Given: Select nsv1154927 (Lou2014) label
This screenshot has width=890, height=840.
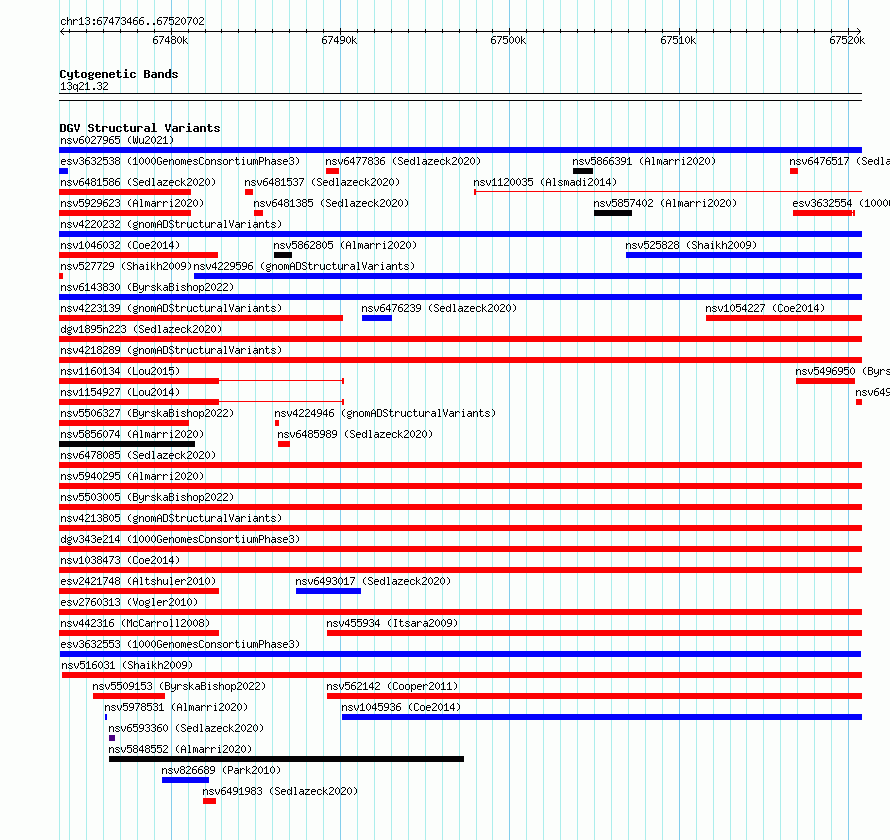Looking at the screenshot, I should point(120,392).
